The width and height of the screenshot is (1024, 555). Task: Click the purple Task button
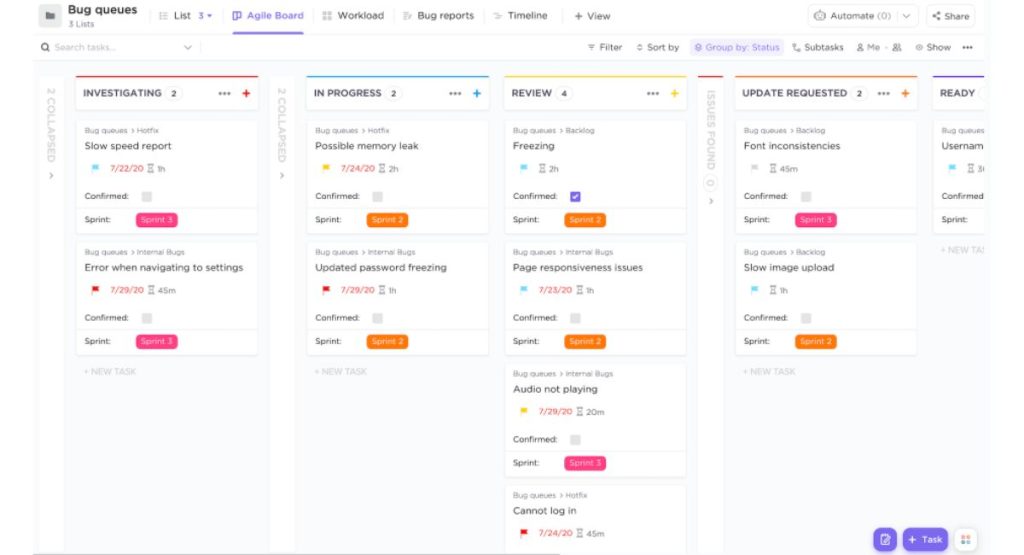click(925, 539)
